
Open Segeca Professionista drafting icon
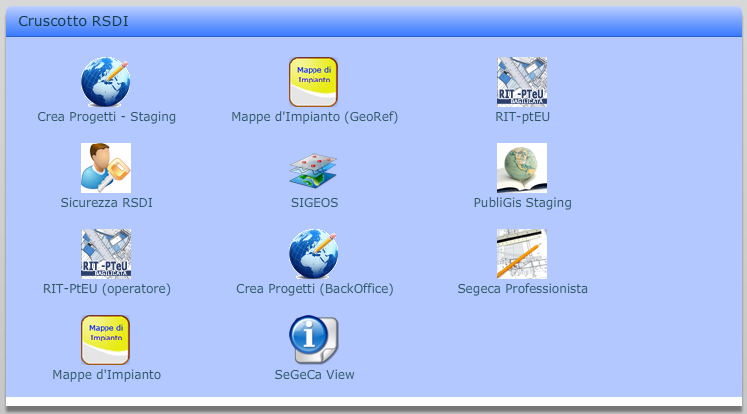(x=522, y=254)
